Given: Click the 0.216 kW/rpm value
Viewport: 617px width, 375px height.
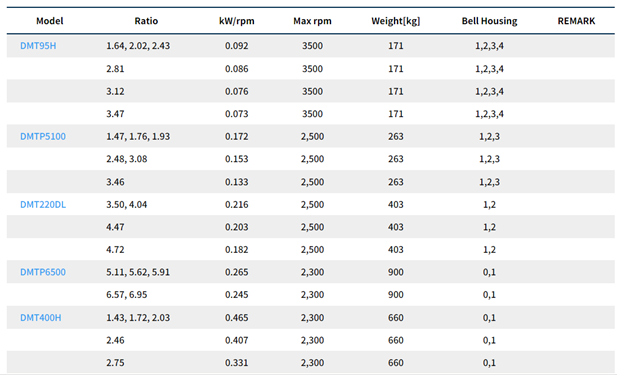Looking at the screenshot, I should point(236,204).
